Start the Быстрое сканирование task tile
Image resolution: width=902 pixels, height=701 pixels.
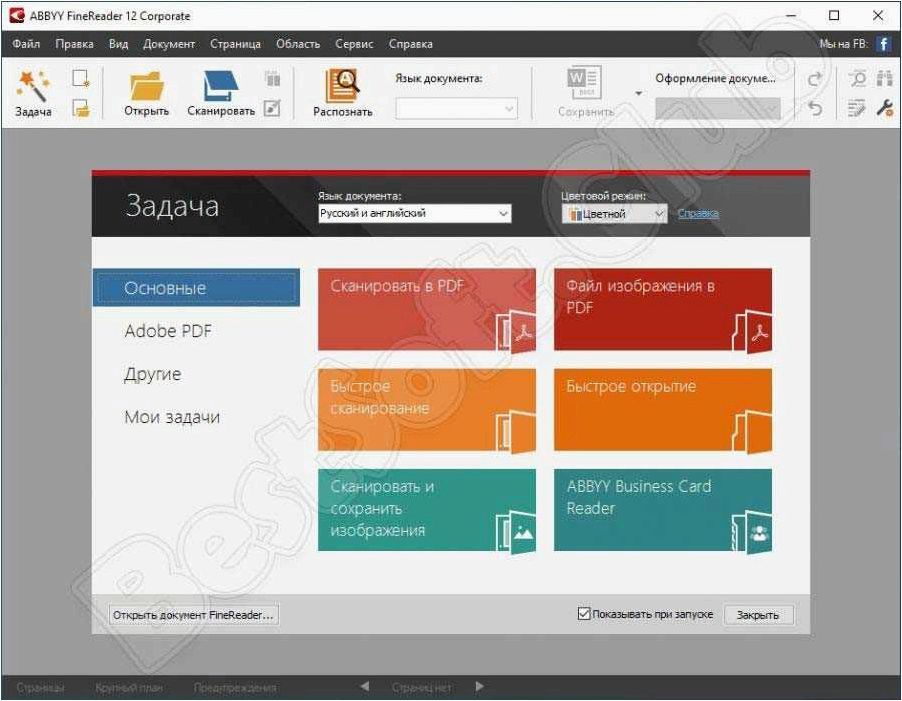click(427, 409)
